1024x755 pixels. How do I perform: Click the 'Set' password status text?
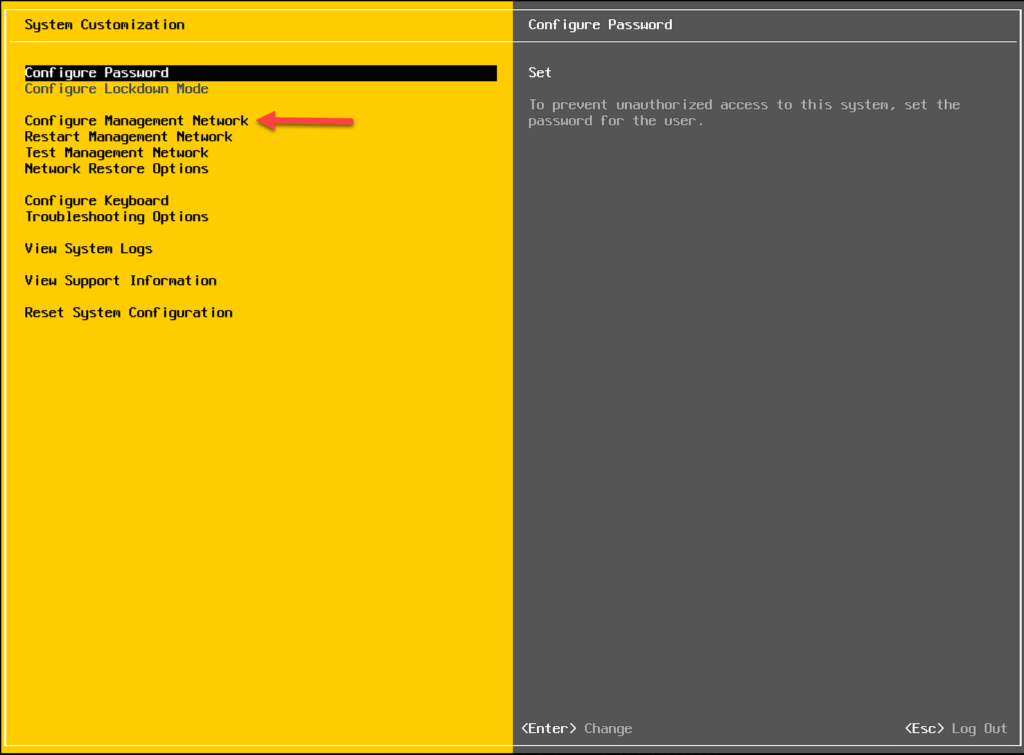point(540,73)
